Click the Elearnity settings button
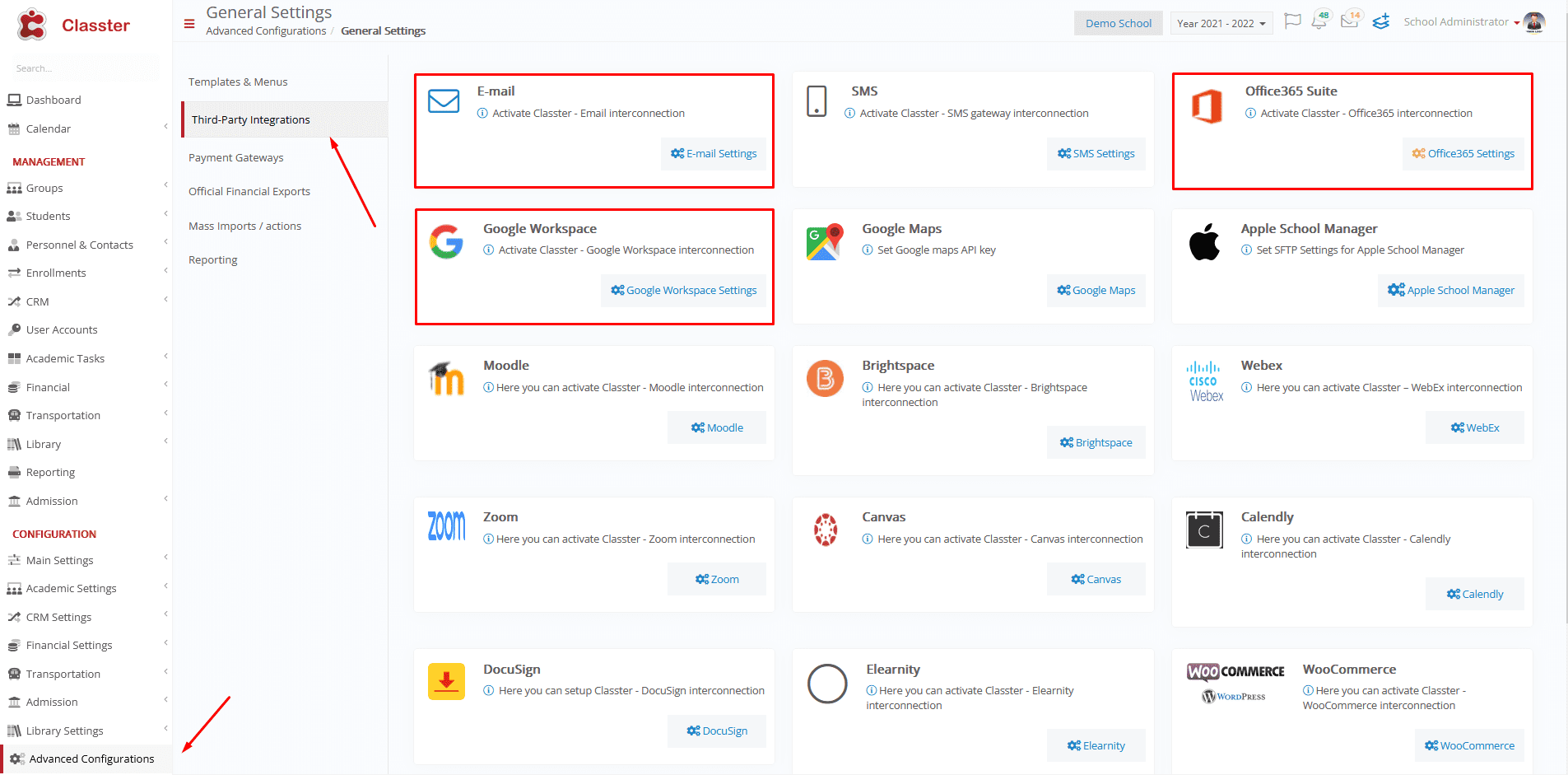1568x775 pixels. (1096, 745)
